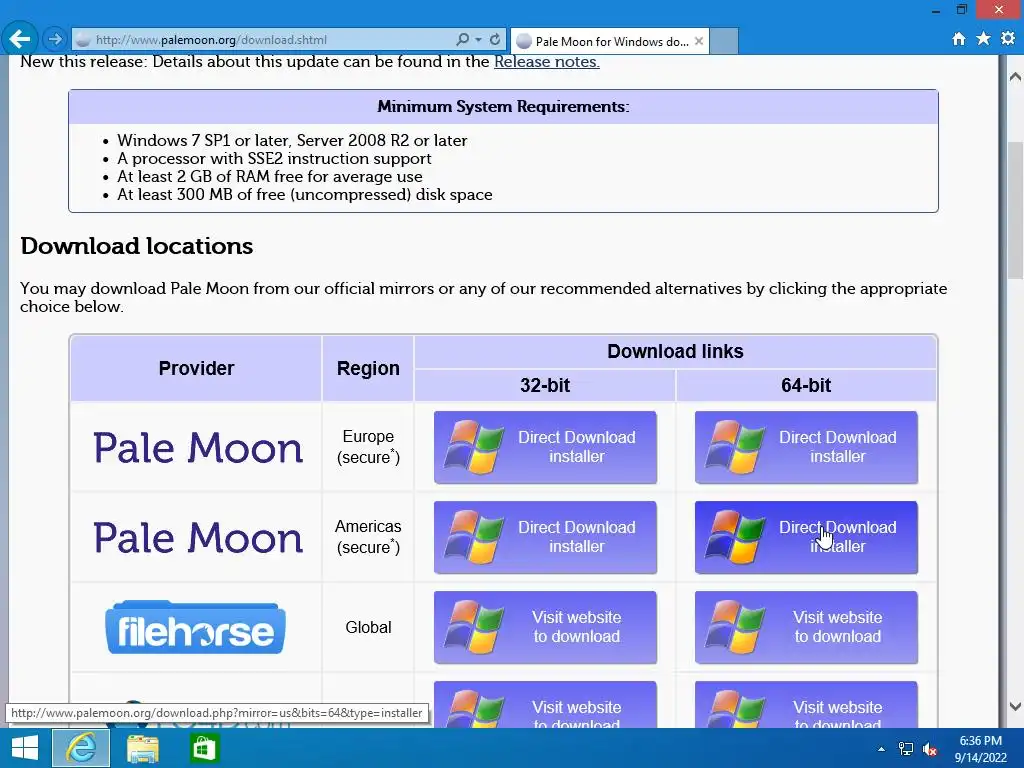
Task: Expand the address bar dropdown arrow
Action: point(478,40)
